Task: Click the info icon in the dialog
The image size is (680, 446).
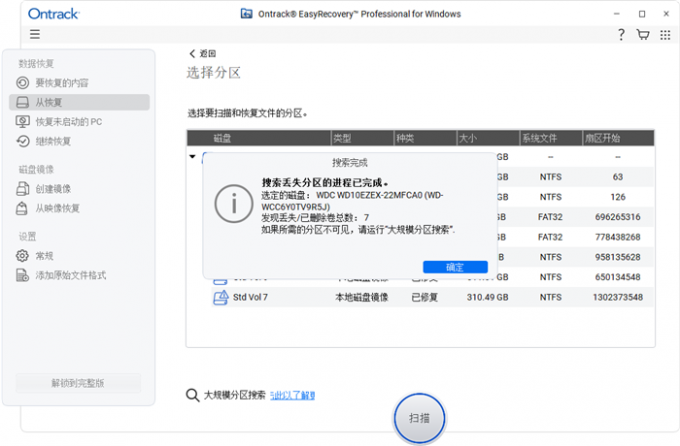Action: click(234, 204)
